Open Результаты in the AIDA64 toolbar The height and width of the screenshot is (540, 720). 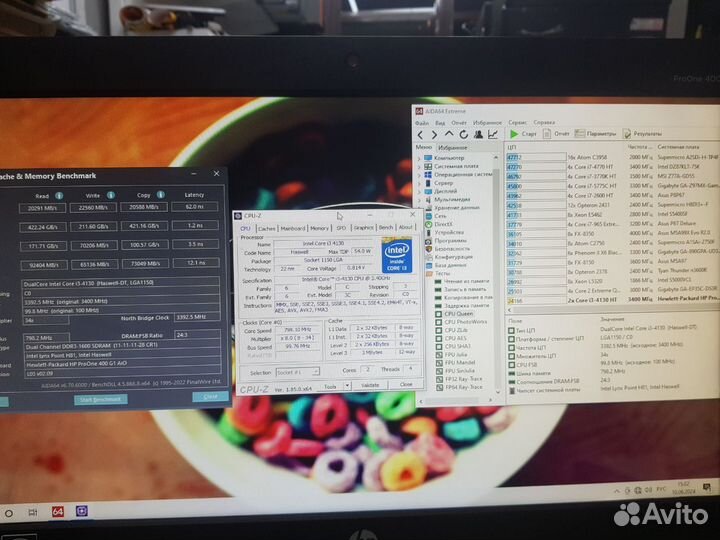(643, 134)
